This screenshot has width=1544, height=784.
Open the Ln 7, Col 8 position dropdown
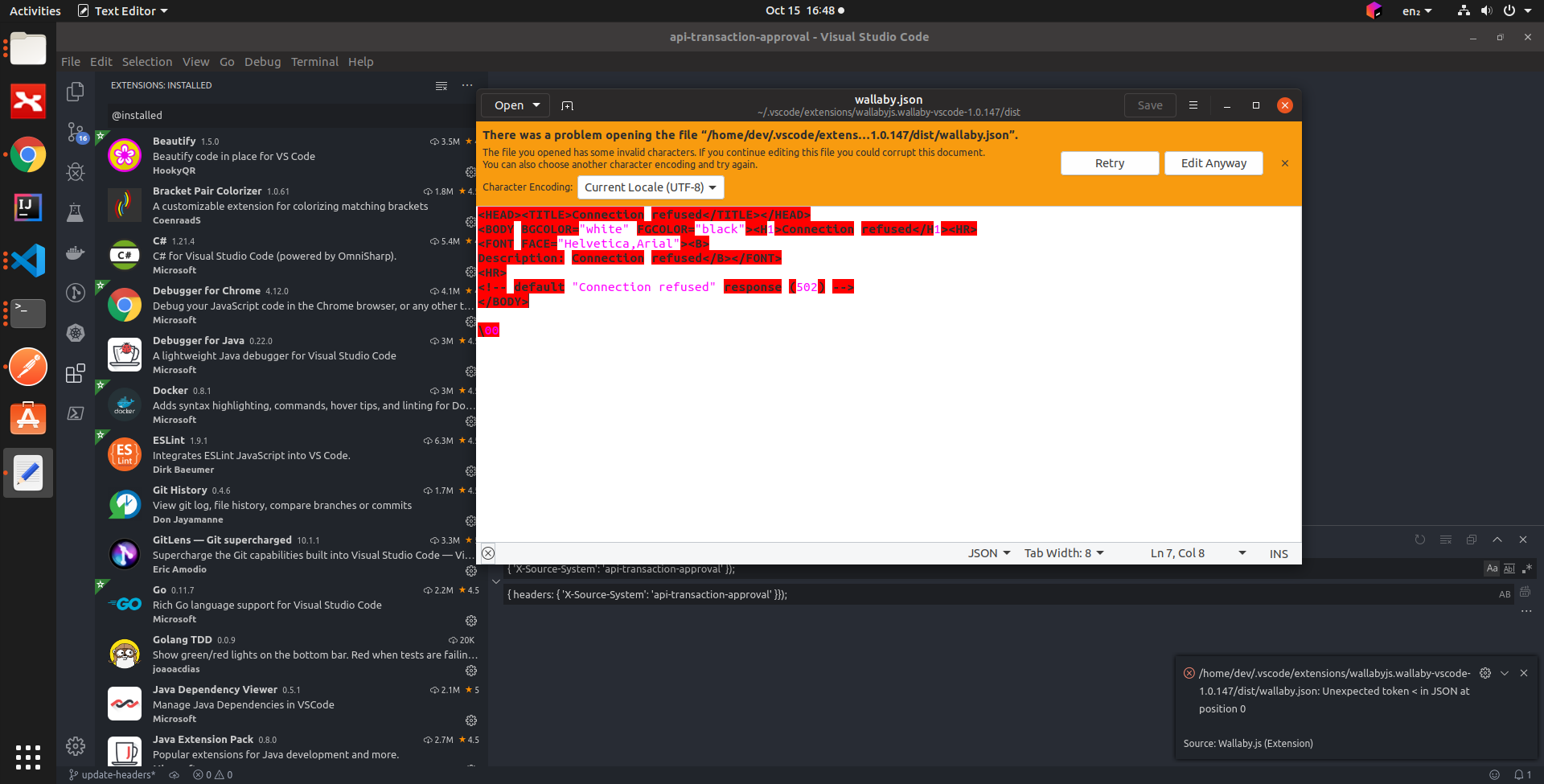coord(1198,553)
